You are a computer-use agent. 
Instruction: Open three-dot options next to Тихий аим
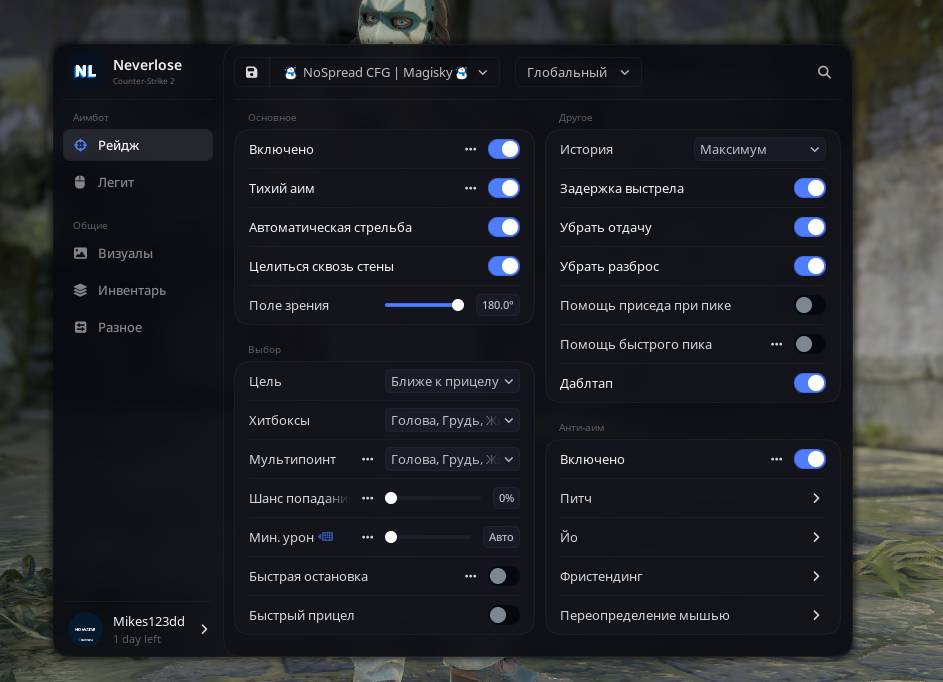tap(470, 188)
